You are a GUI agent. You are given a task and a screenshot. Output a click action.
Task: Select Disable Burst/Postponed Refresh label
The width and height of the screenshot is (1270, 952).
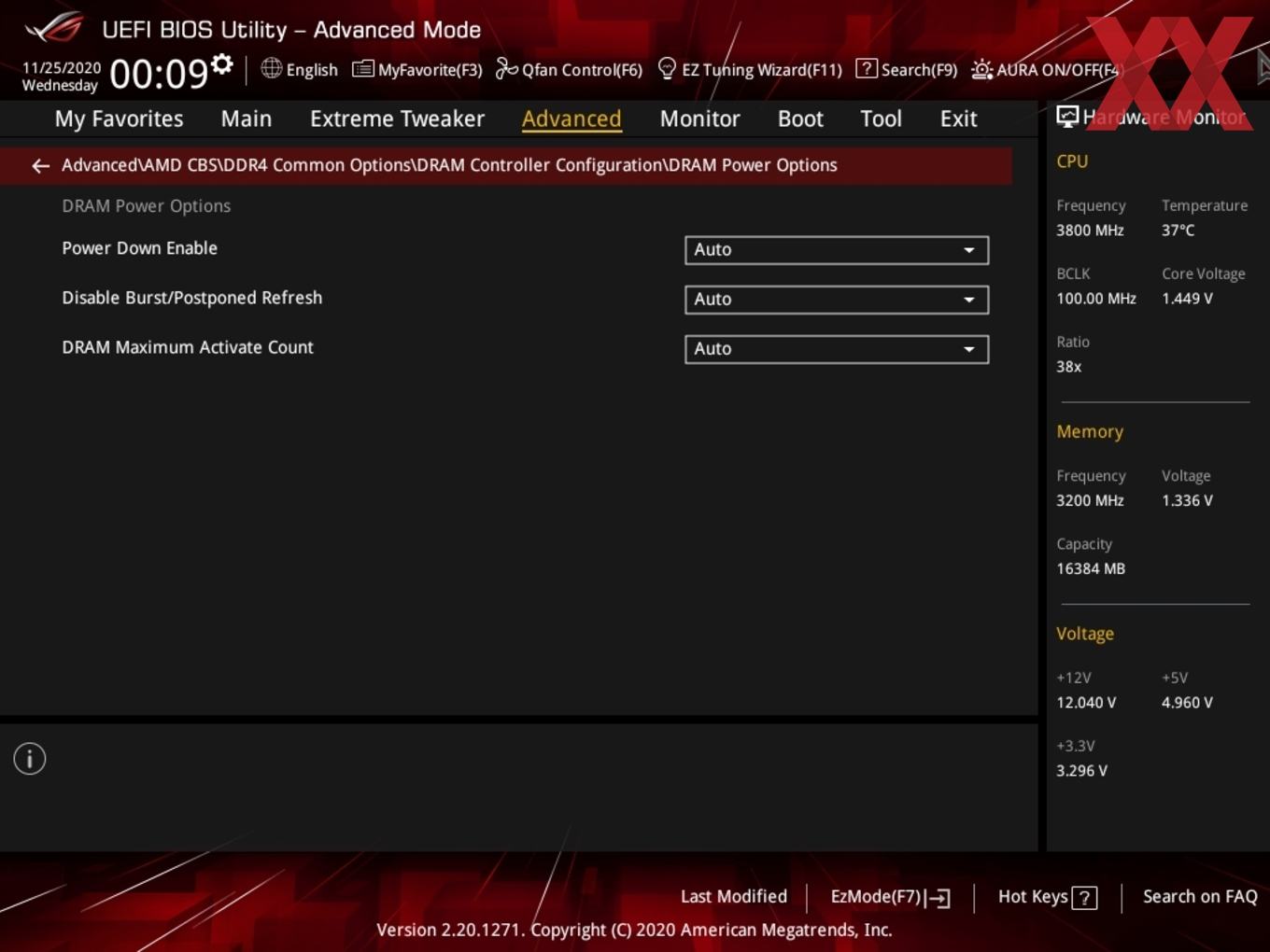191,298
